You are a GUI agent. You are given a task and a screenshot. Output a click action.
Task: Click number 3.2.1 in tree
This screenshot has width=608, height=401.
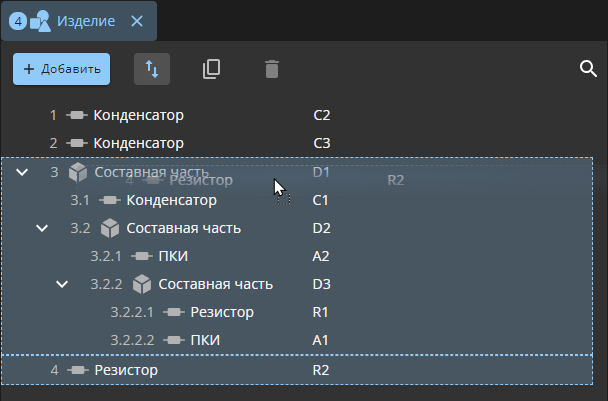click(x=106, y=256)
